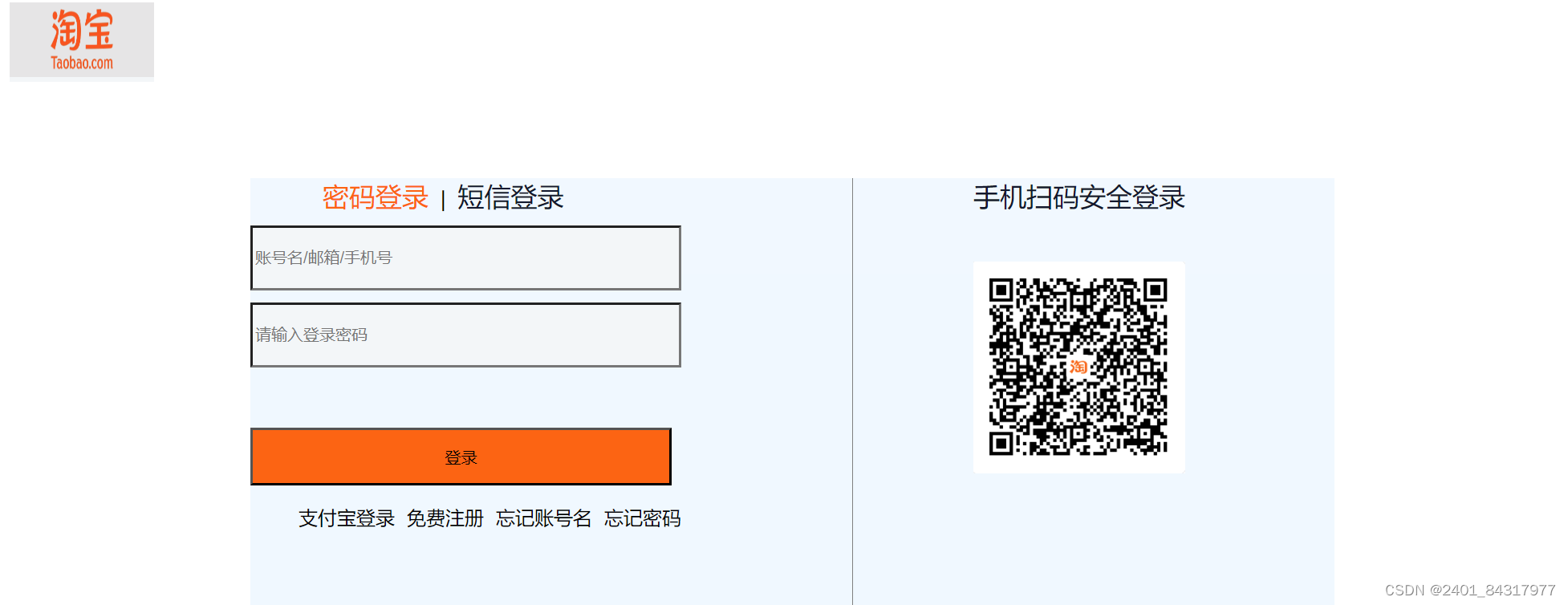Click the 忘记密码 link

[643, 518]
